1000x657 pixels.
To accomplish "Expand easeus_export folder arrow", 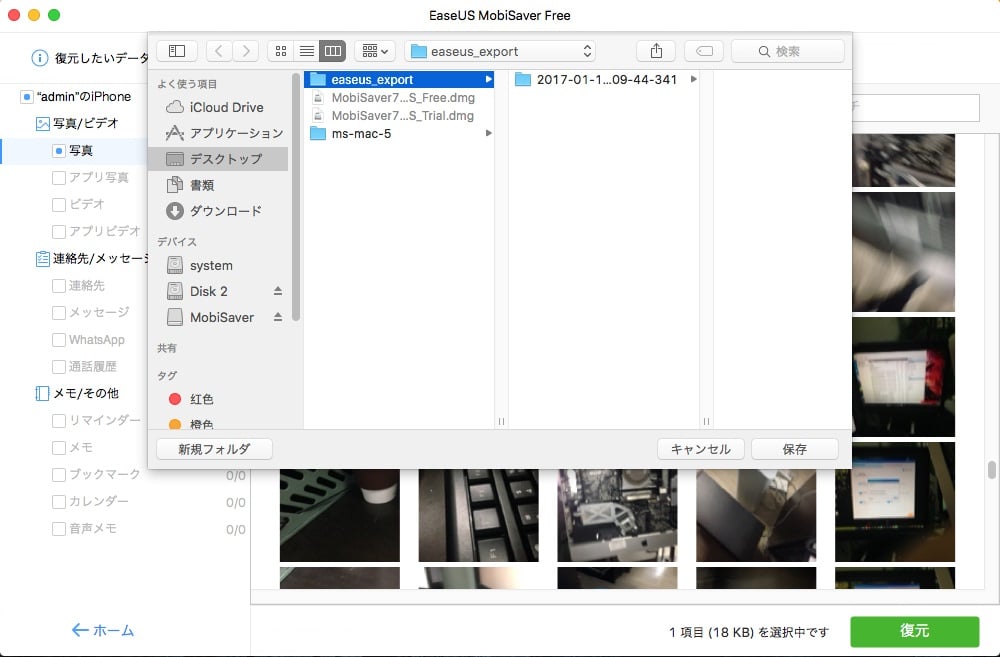I will [489, 80].
